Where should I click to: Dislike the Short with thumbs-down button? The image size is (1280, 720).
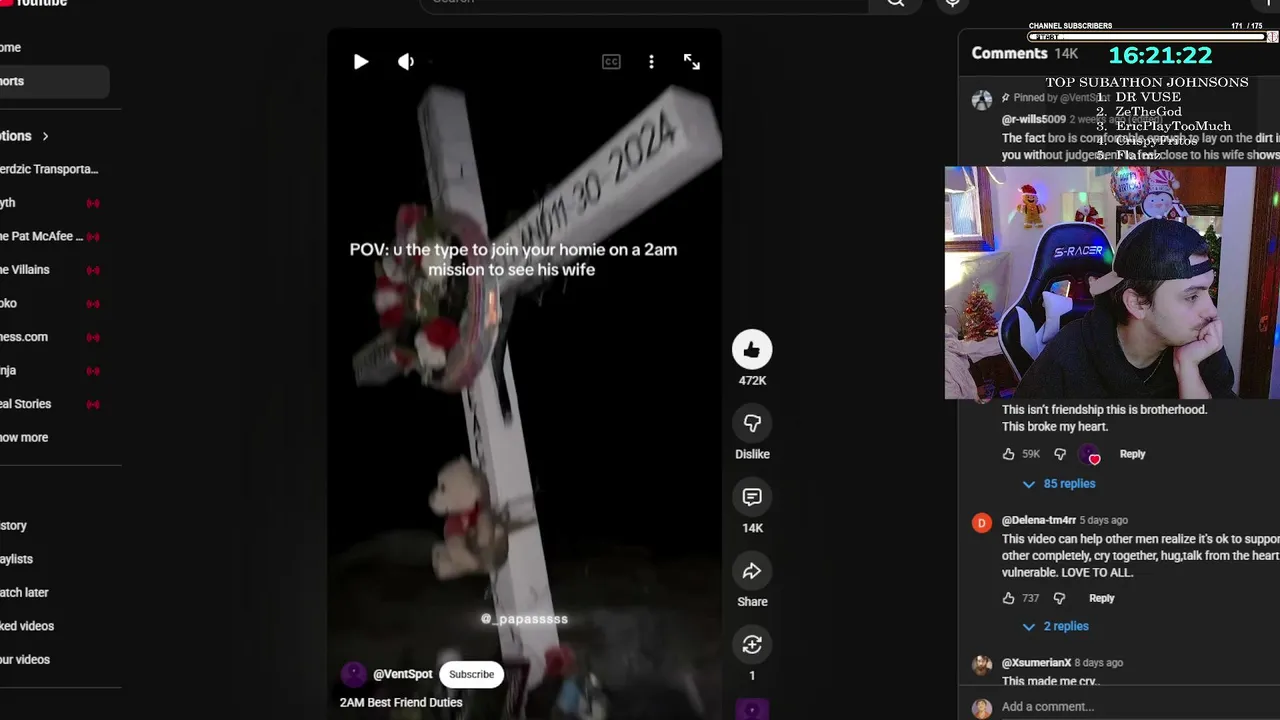752,423
